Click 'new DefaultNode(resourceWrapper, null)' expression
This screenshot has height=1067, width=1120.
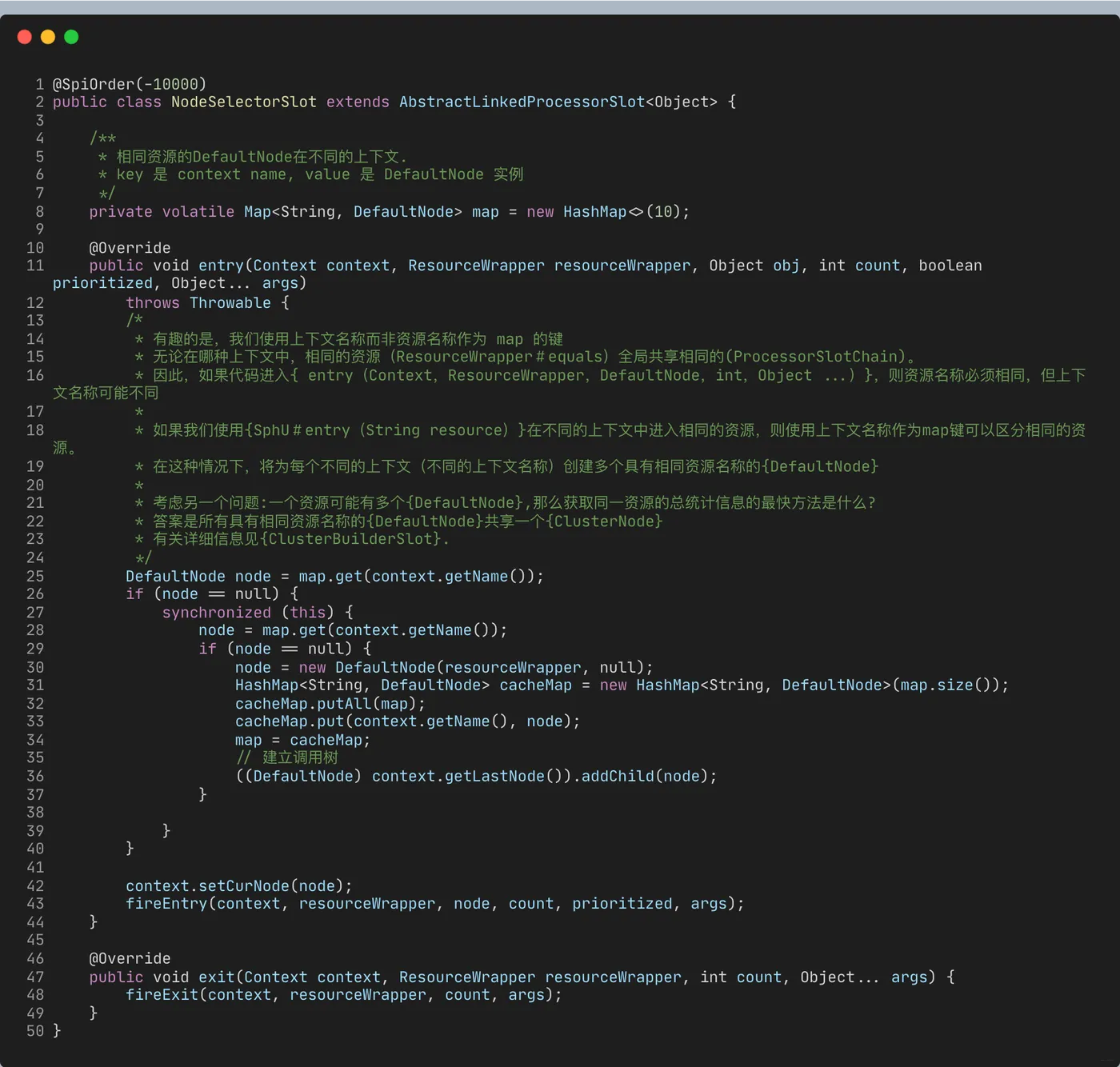pyautogui.click(x=471, y=668)
